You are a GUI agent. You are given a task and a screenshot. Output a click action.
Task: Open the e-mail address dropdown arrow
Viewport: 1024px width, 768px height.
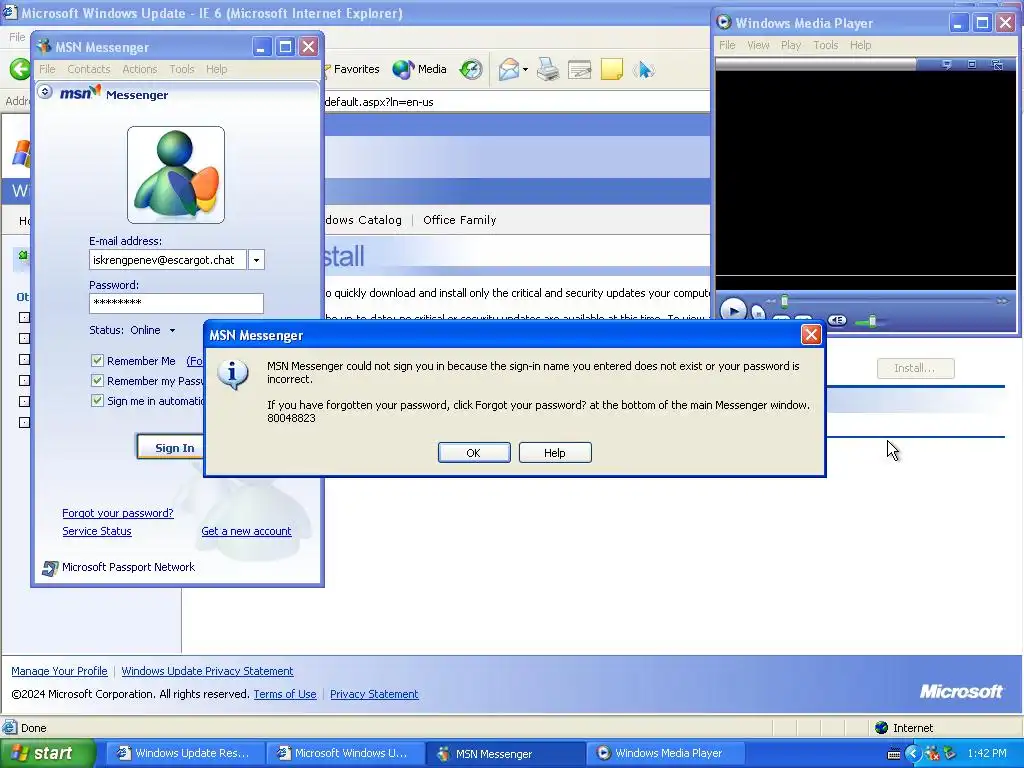(256, 260)
